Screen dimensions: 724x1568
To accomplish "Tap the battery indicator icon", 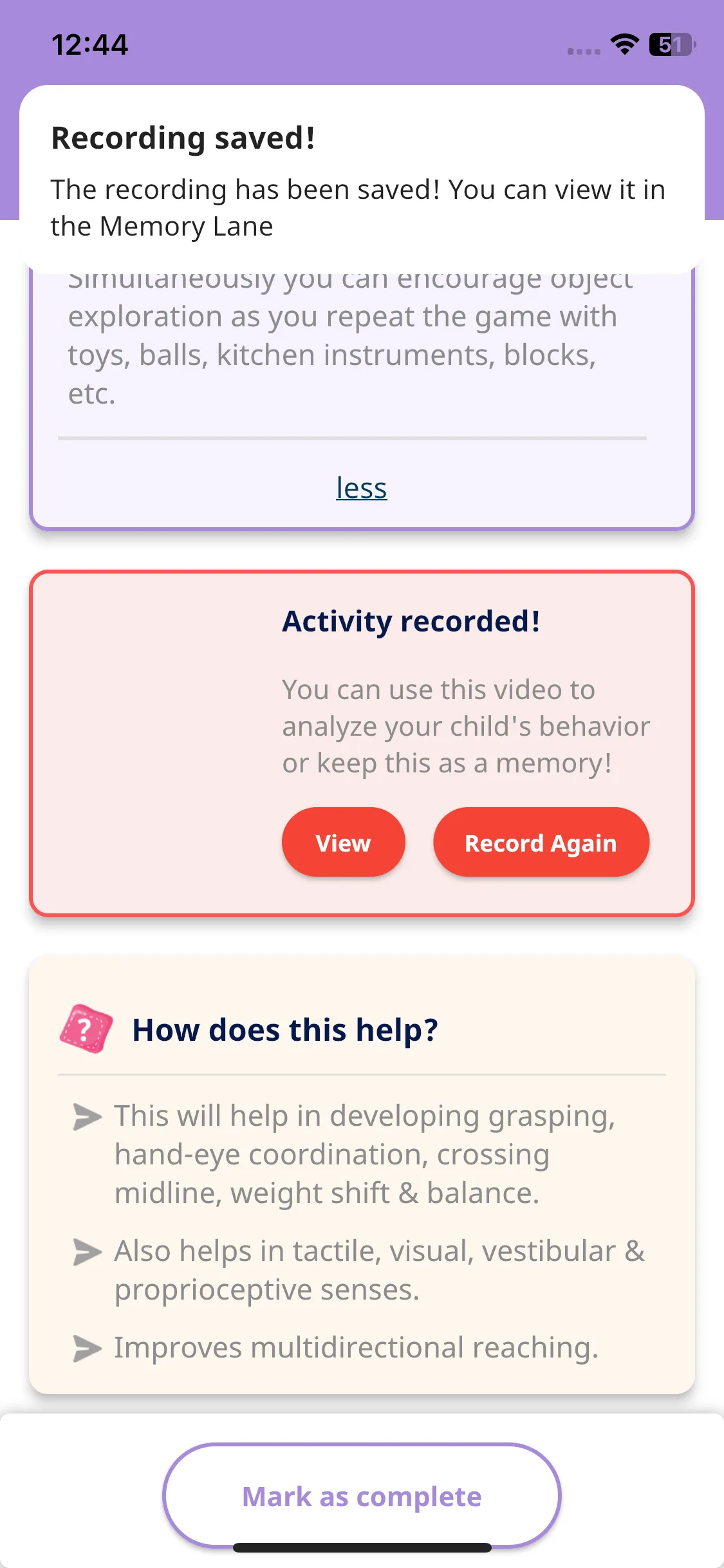I will [x=672, y=44].
